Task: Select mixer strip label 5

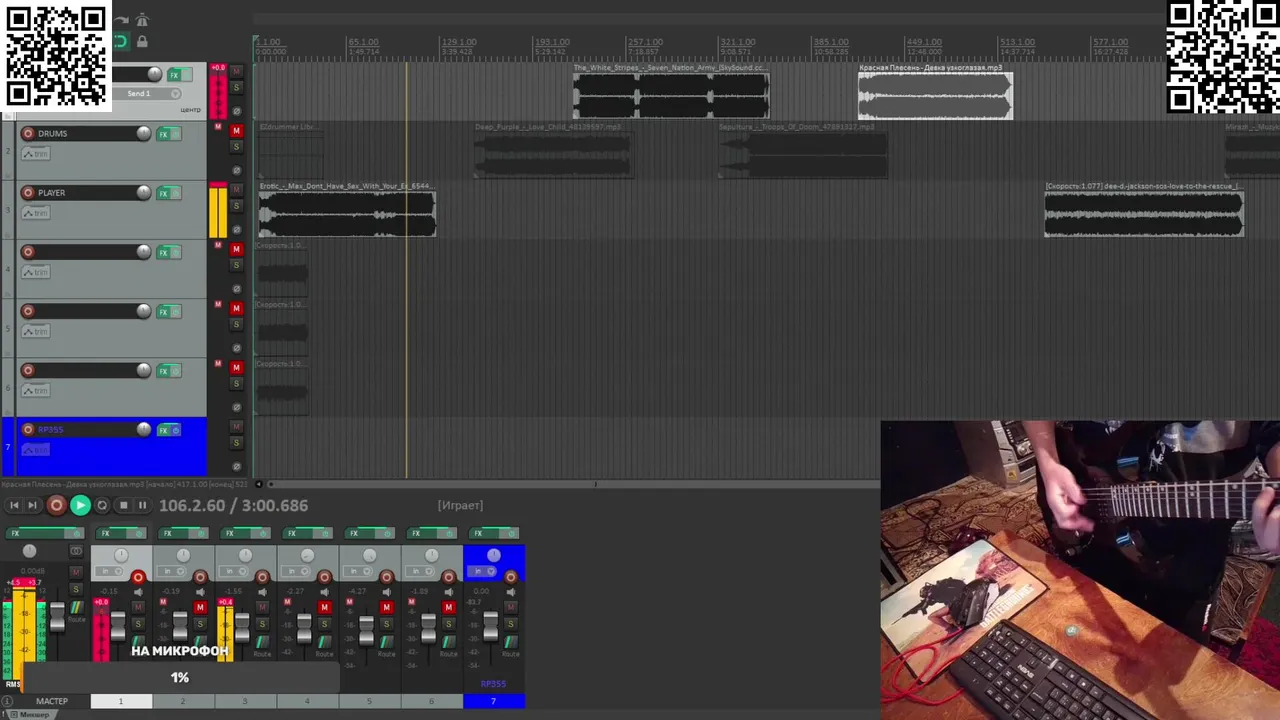Action: click(x=369, y=701)
